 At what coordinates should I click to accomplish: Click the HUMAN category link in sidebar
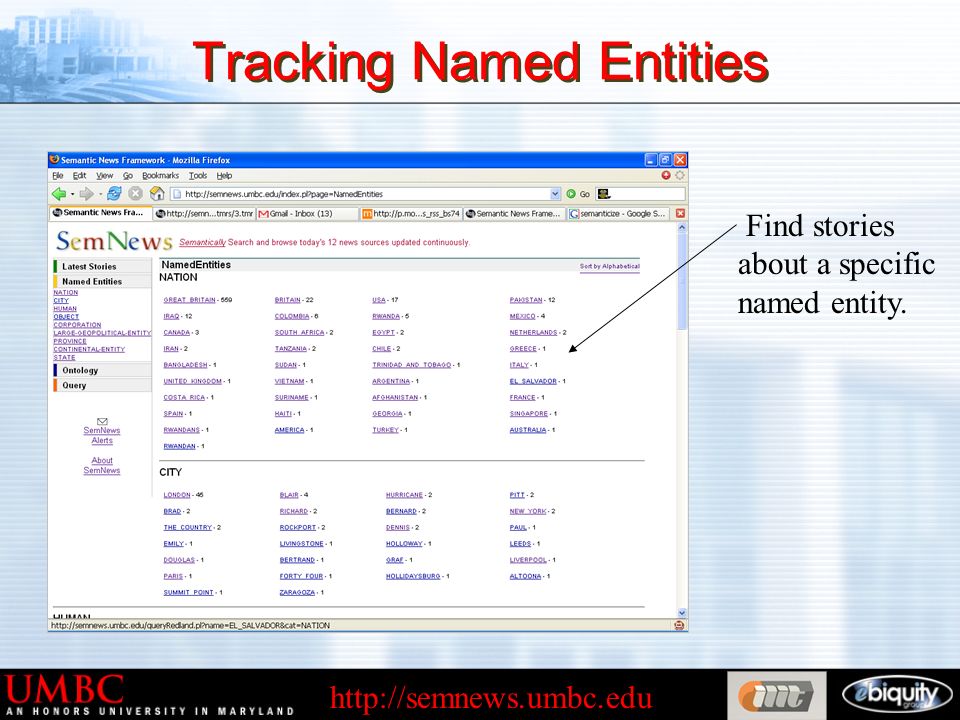tap(65, 309)
